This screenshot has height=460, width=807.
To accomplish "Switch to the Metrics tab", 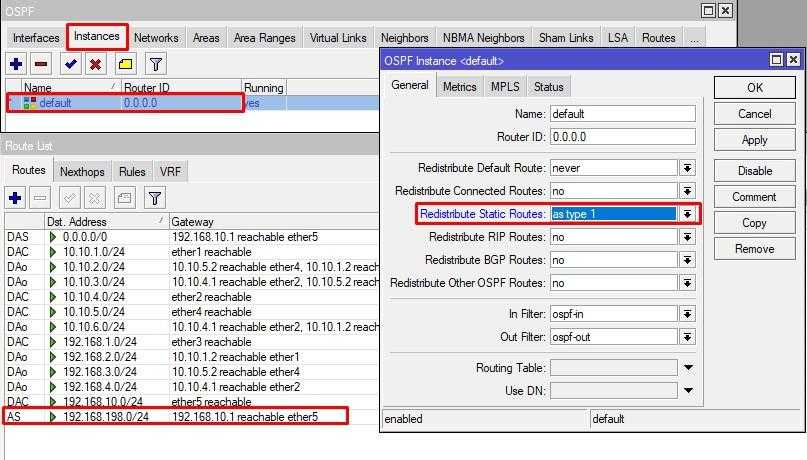I will click(x=459, y=87).
